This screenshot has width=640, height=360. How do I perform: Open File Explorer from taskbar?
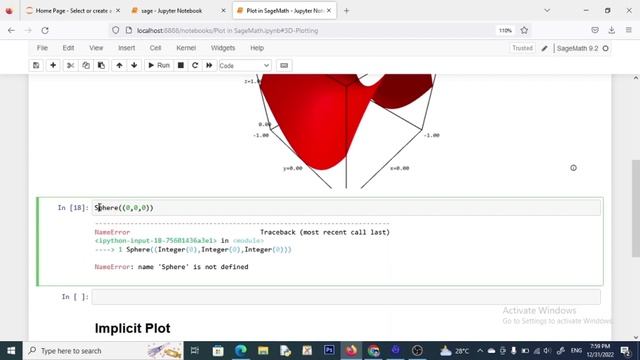pyautogui.click(x=263, y=351)
